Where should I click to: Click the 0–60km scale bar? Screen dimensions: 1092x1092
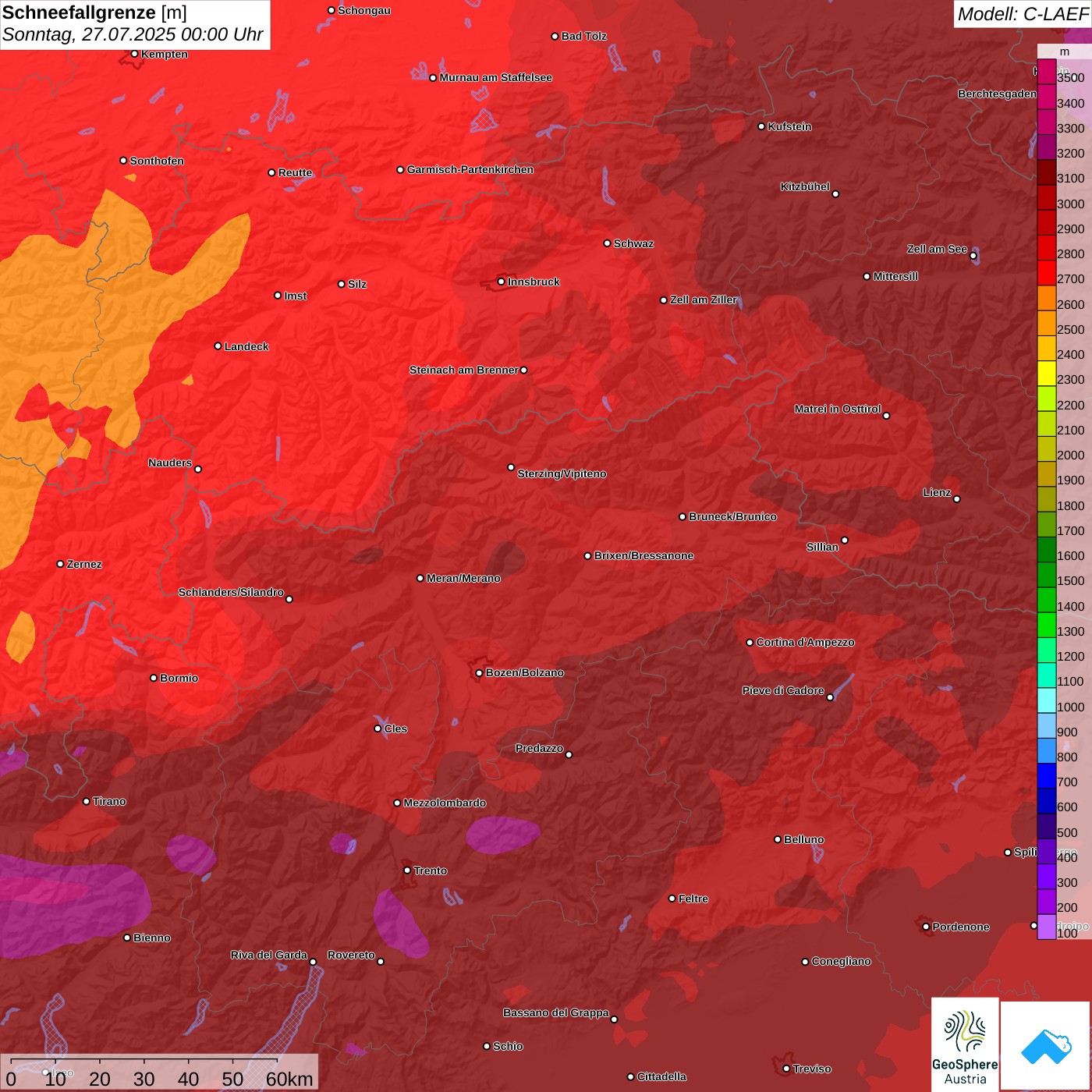coord(159,1073)
